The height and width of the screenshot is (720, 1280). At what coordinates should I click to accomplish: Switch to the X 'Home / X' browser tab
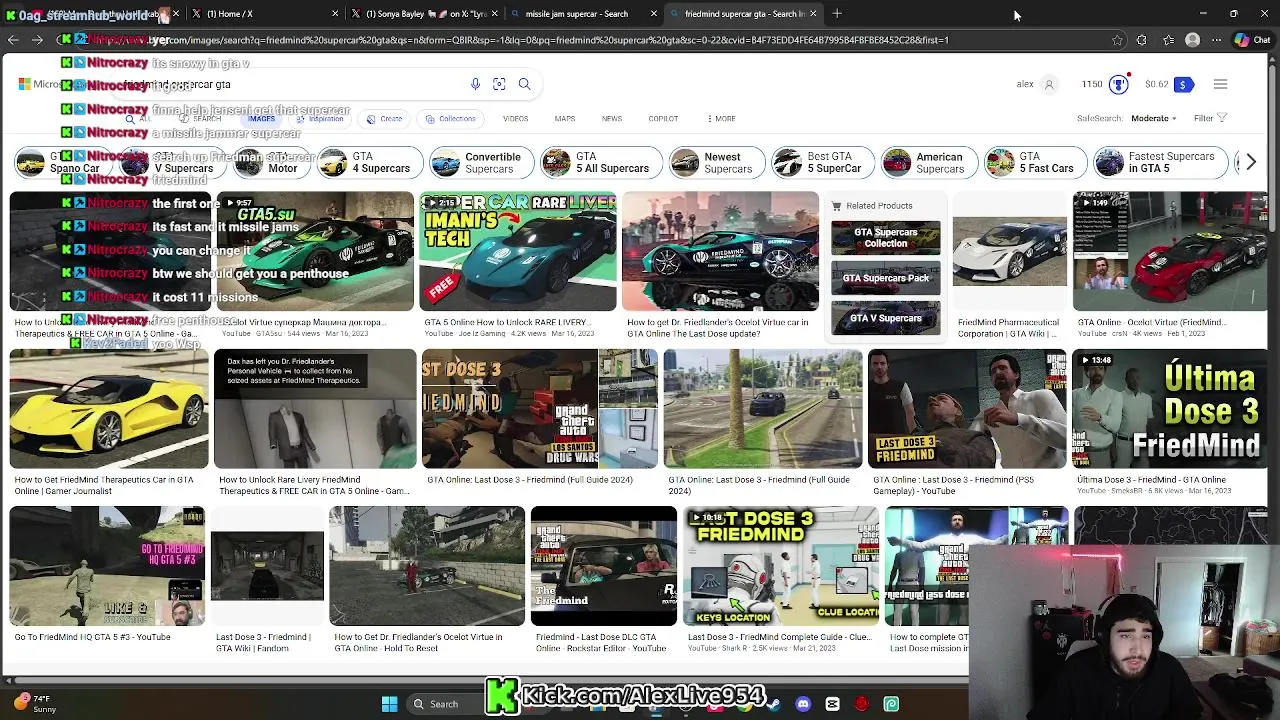click(x=266, y=14)
